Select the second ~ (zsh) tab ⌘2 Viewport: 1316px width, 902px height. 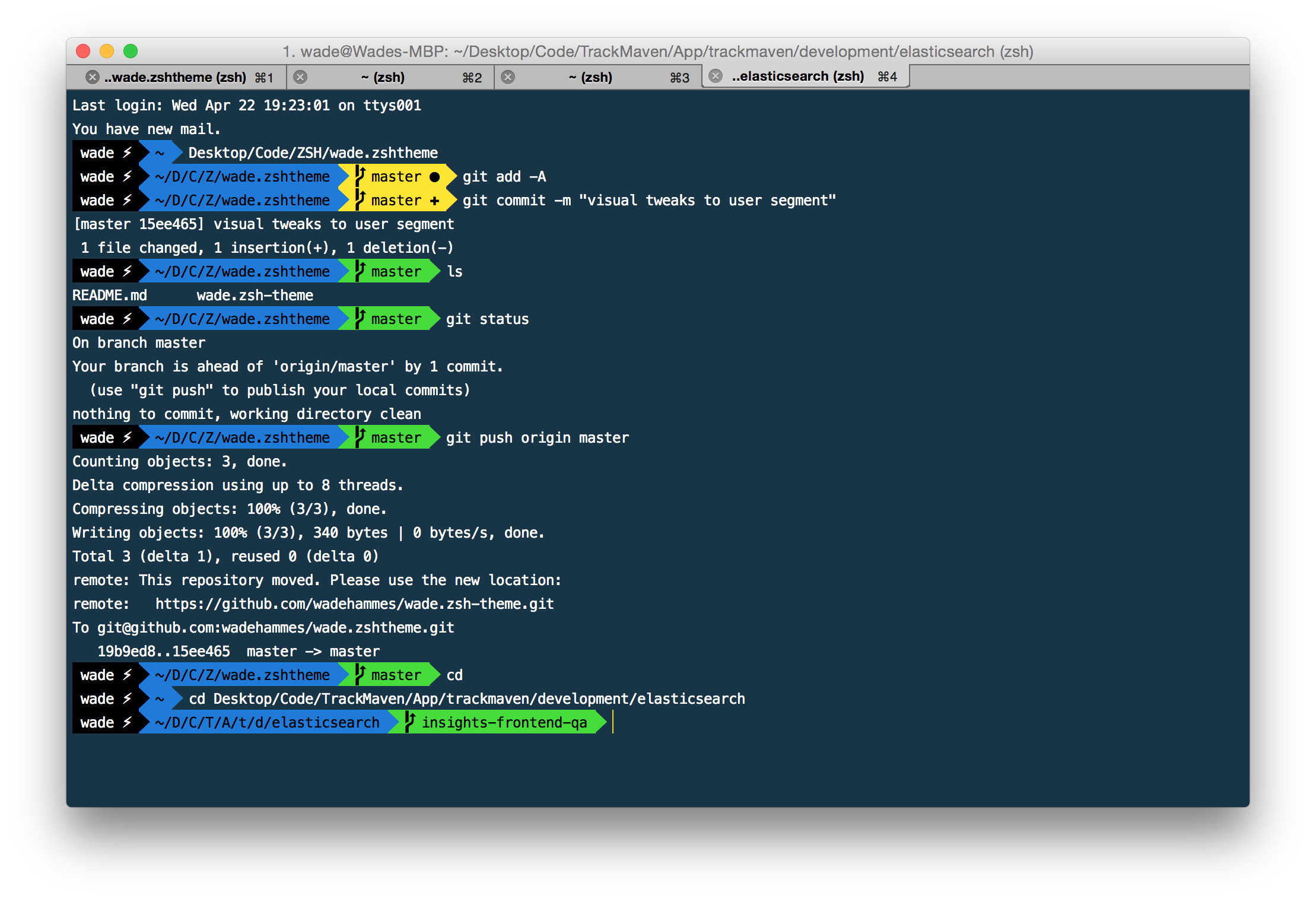click(383, 77)
